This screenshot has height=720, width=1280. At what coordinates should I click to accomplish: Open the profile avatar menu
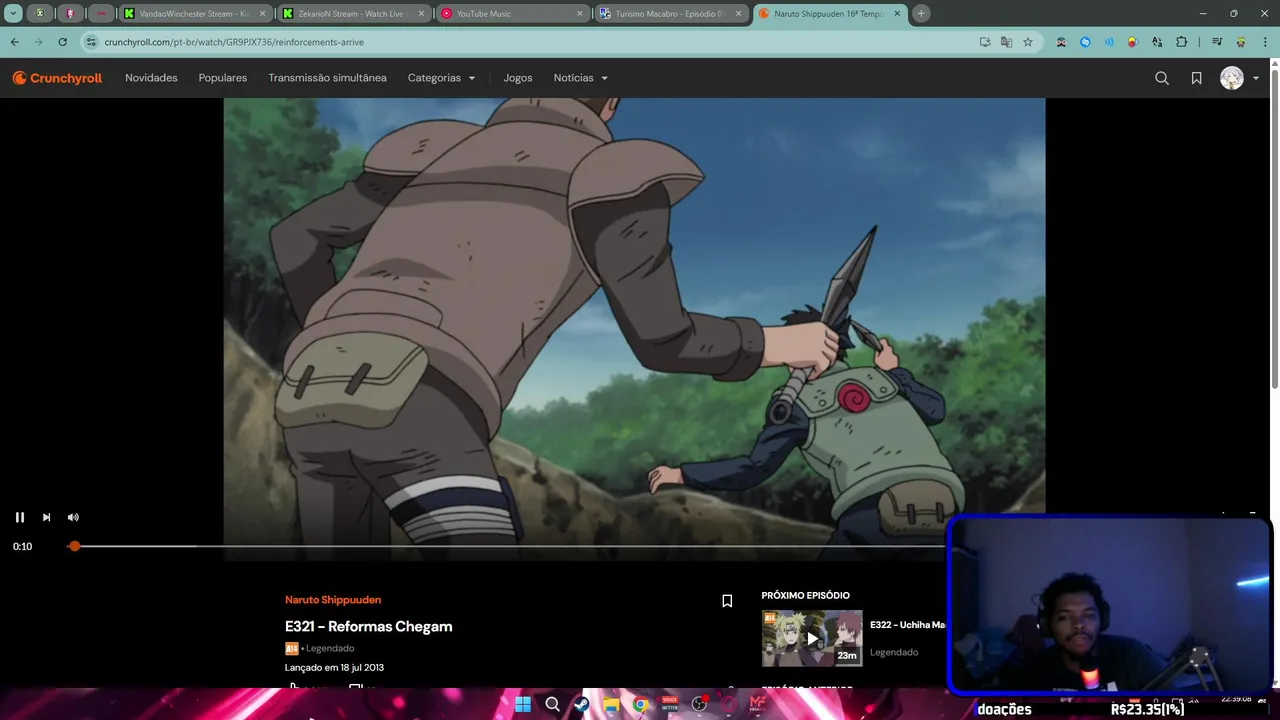click(x=1239, y=78)
